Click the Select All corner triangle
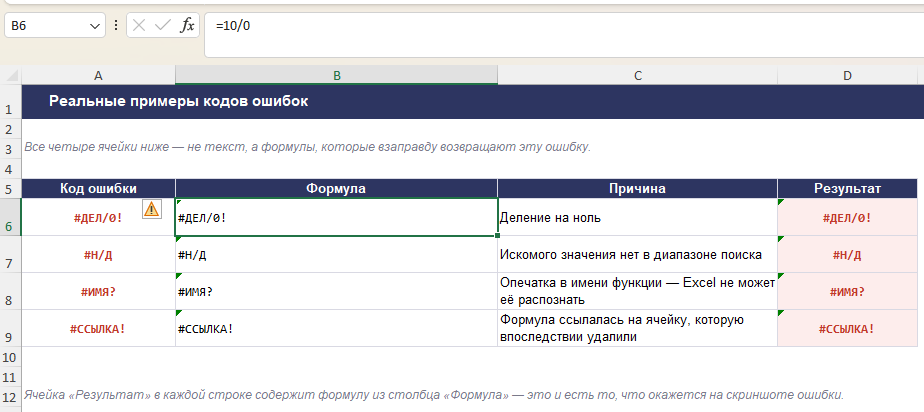Viewport: 924px width, 412px height. 11,75
